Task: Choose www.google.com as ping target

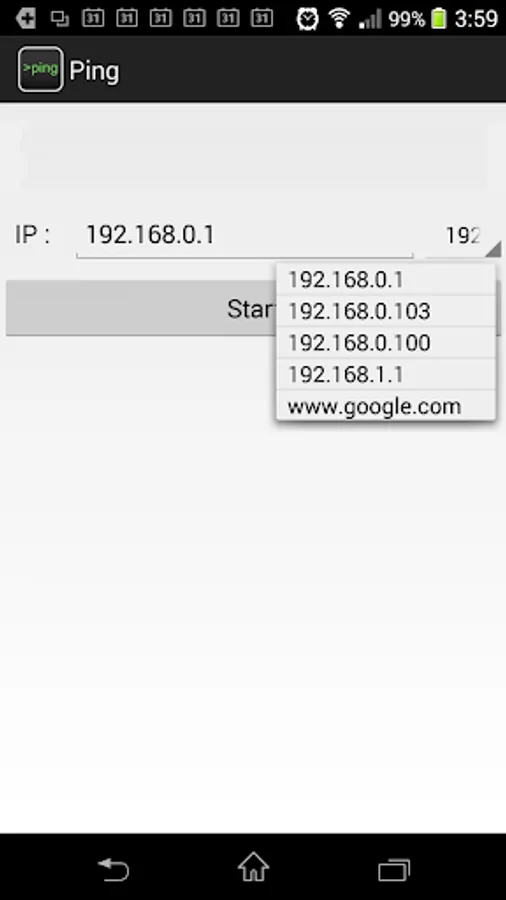Action: (x=386, y=406)
